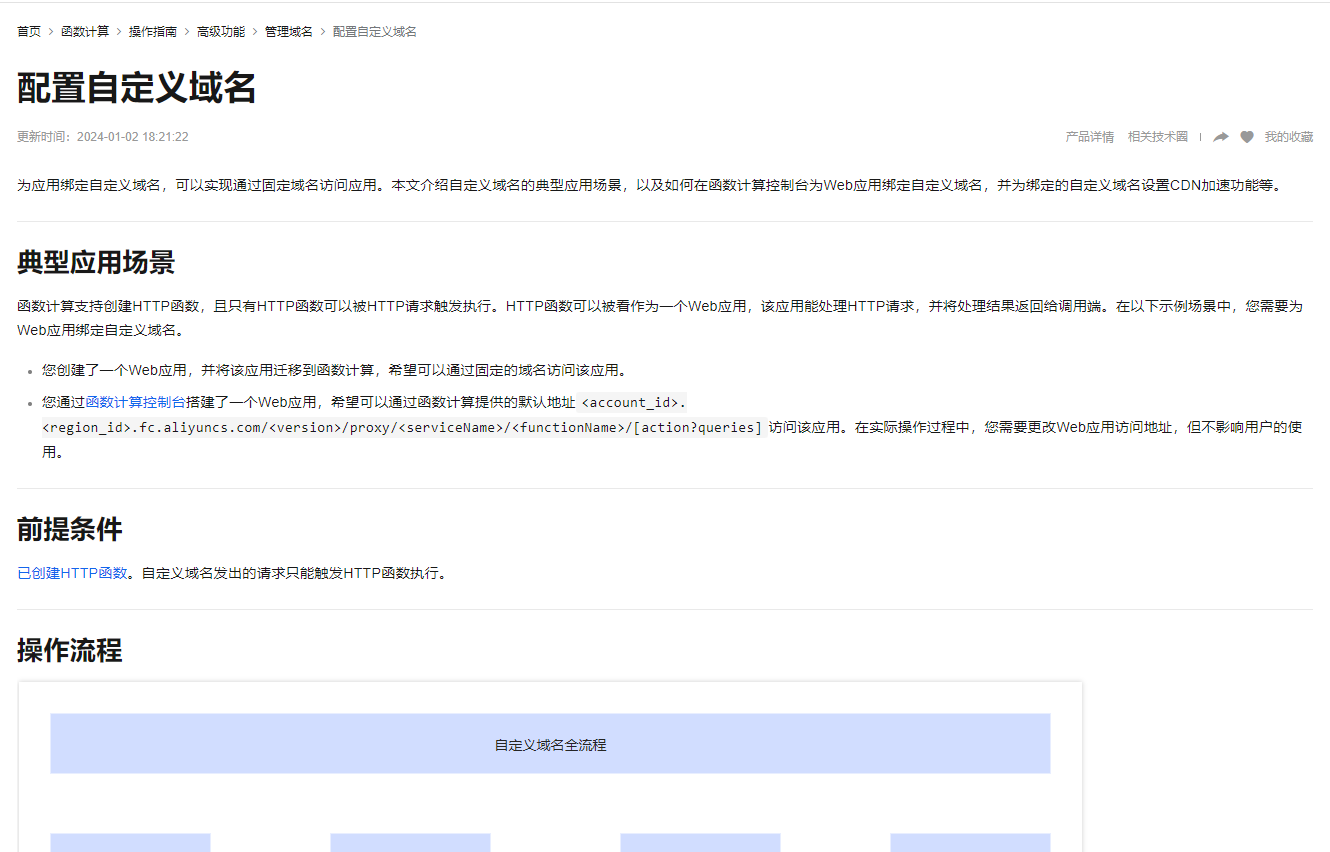Open 首页 breadcrumb link

click(29, 32)
